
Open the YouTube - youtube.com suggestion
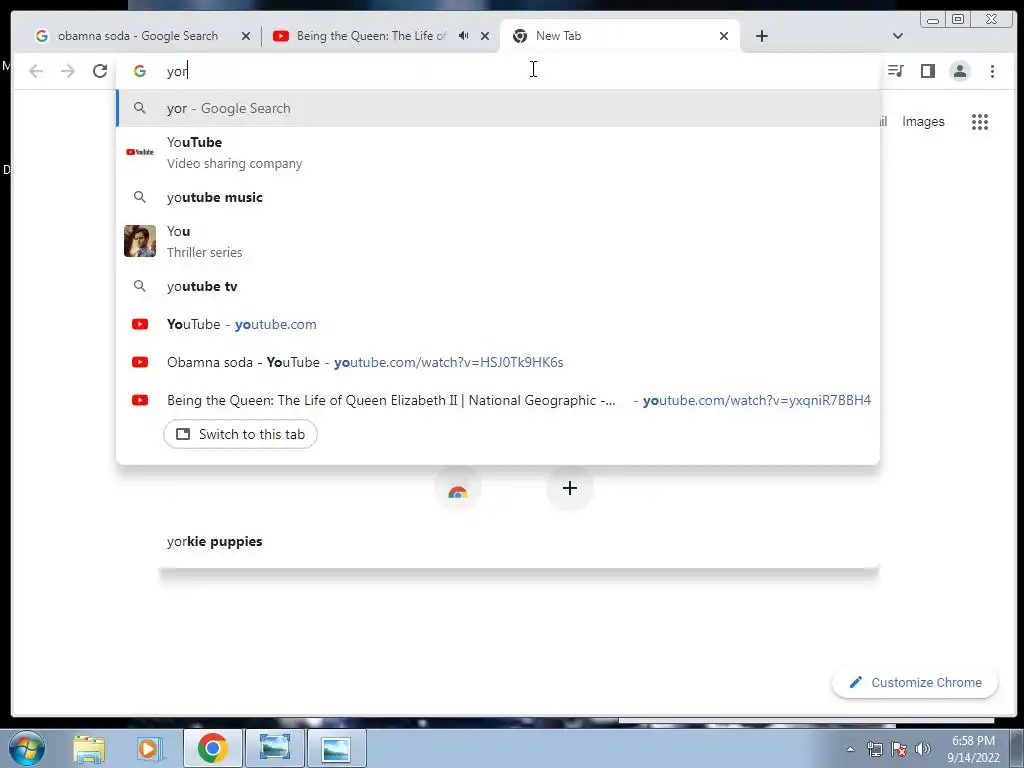498,324
